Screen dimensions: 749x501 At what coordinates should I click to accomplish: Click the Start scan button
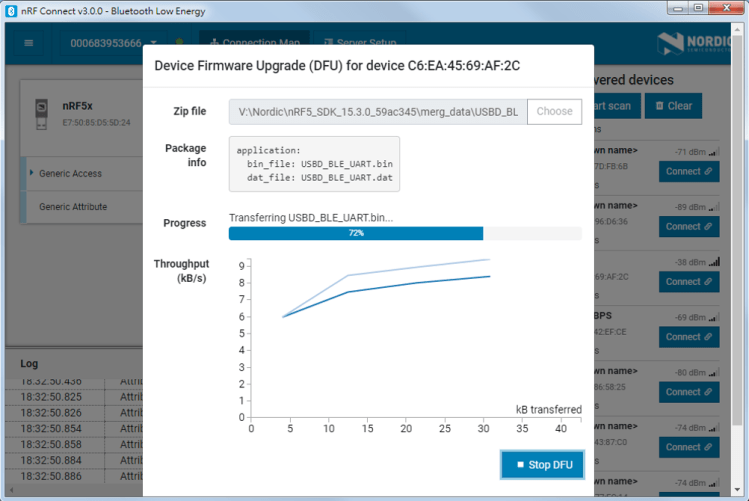[612, 105]
